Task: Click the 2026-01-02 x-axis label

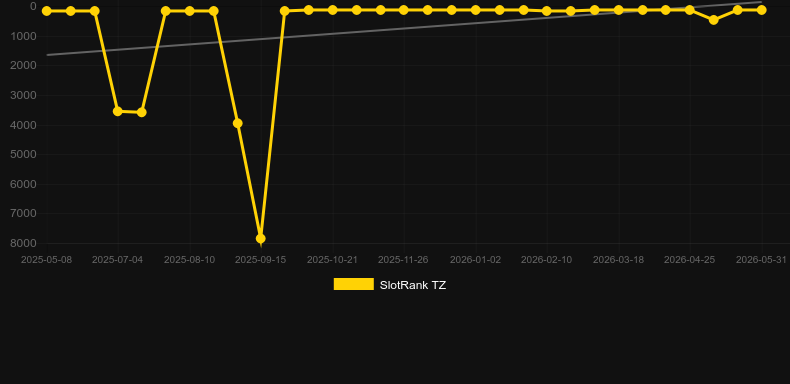Action: click(x=476, y=260)
